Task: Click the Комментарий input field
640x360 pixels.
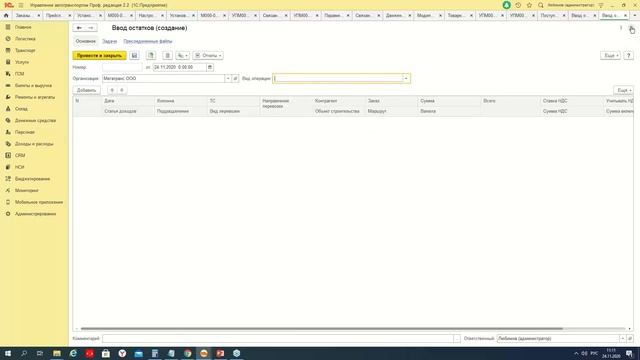Action: 278,338
